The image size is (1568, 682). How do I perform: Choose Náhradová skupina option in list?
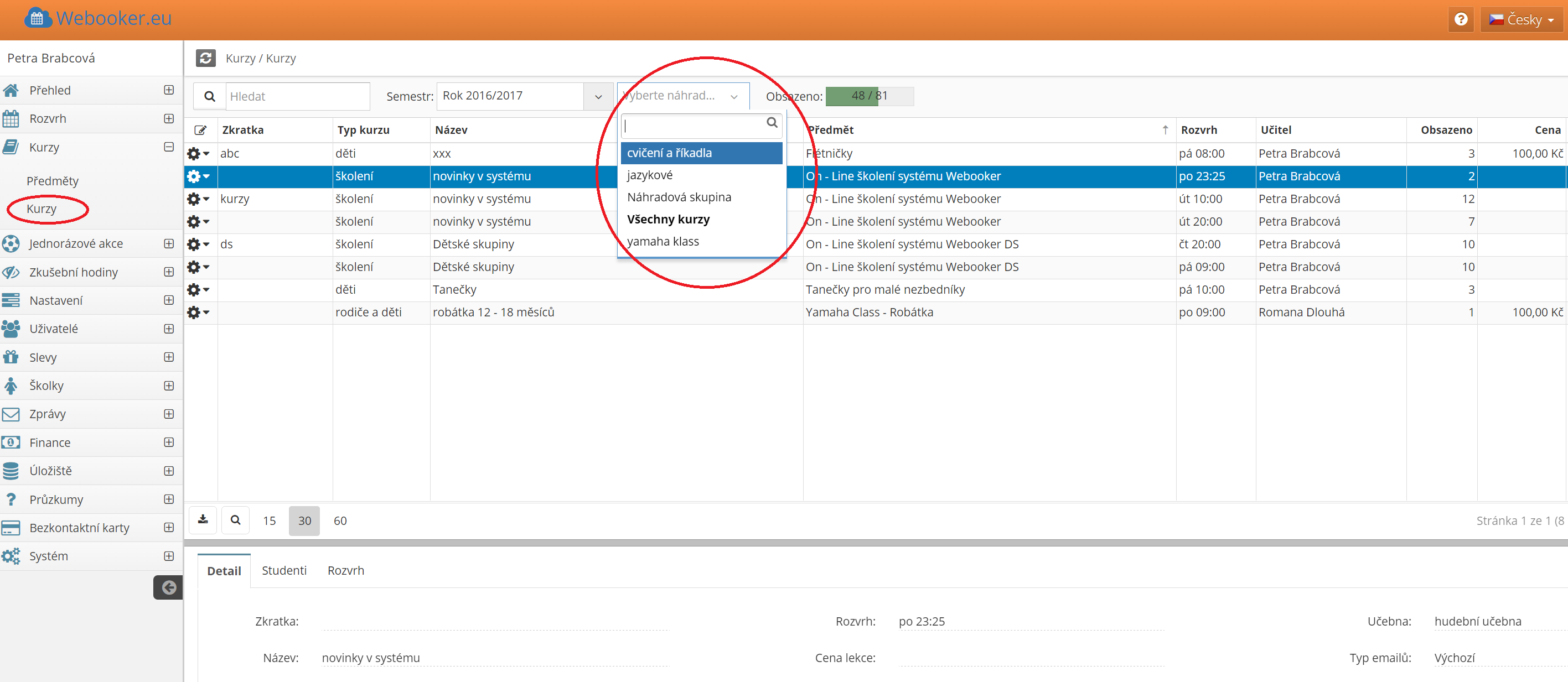pyautogui.click(x=679, y=197)
